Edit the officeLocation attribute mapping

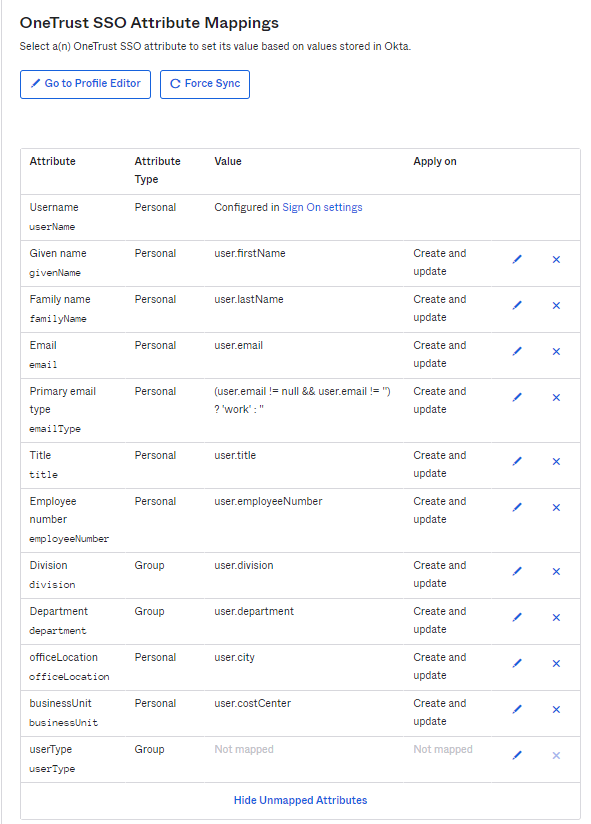pos(517,663)
